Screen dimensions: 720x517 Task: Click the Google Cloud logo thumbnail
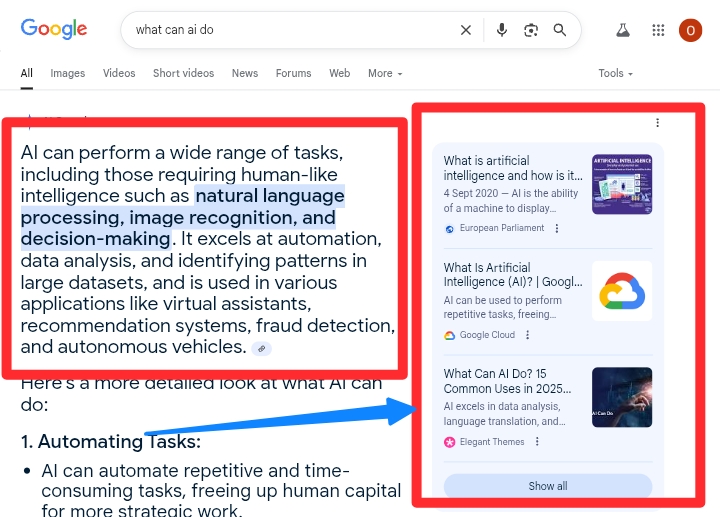(x=622, y=291)
